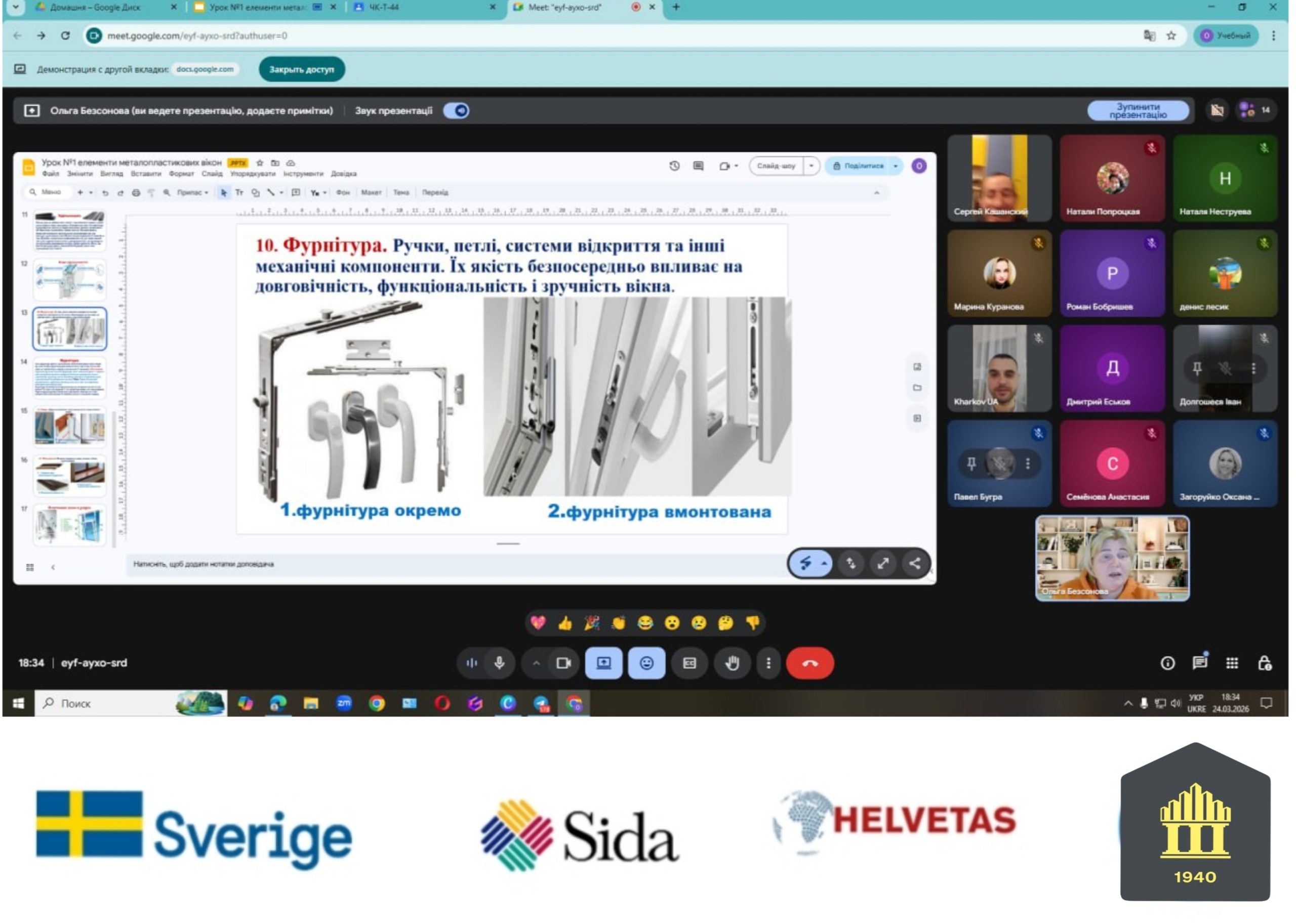Click the red leave call button
This screenshot has height=924, width=1296.
tap(809, 663)
